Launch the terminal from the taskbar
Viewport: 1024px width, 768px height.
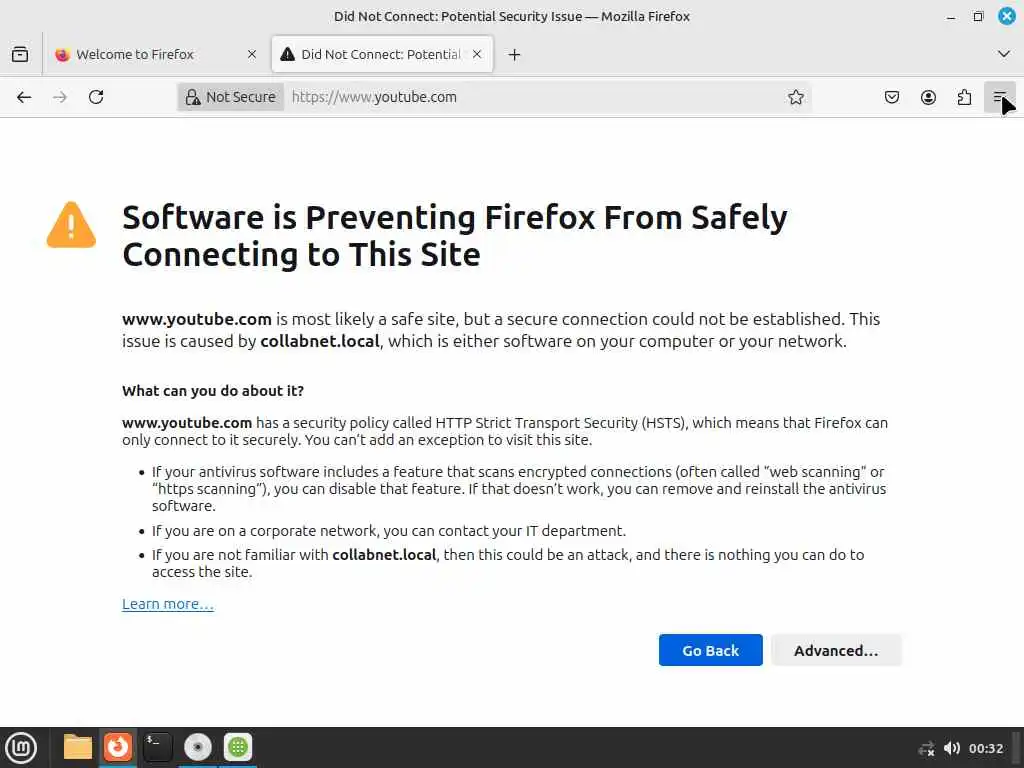tap(157, 747)
